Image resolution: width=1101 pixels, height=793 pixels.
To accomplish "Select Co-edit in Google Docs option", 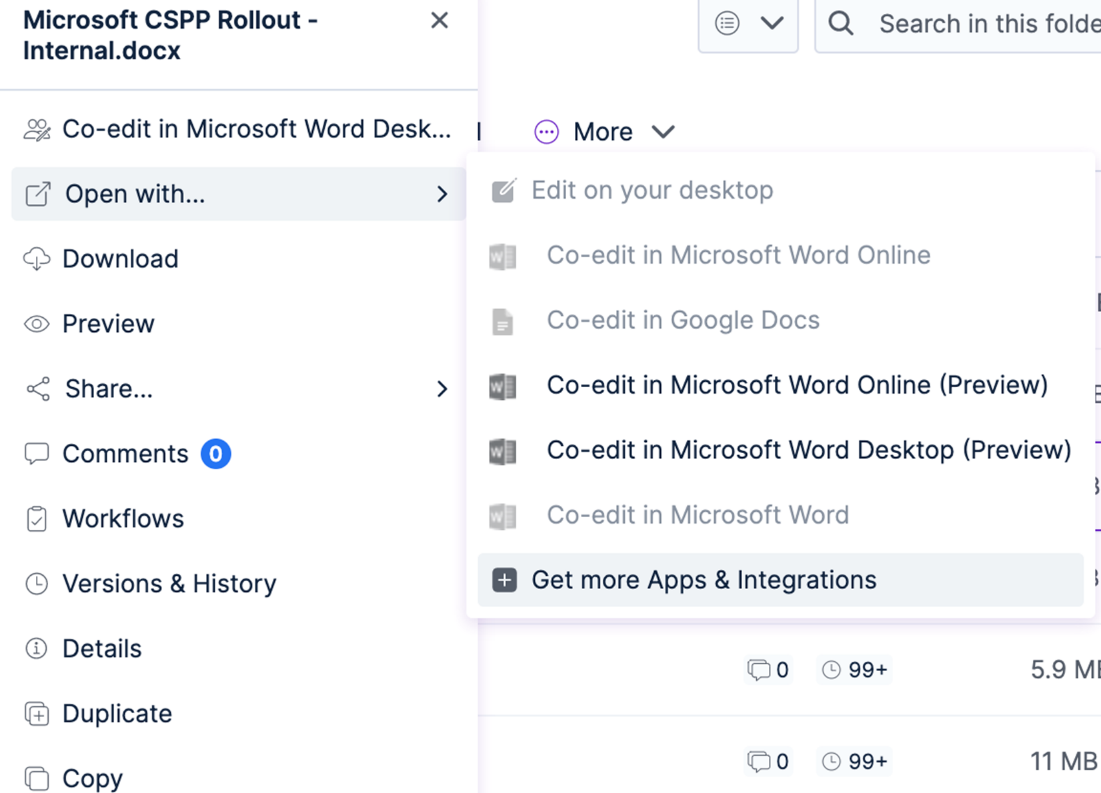I will coord(682,320).
